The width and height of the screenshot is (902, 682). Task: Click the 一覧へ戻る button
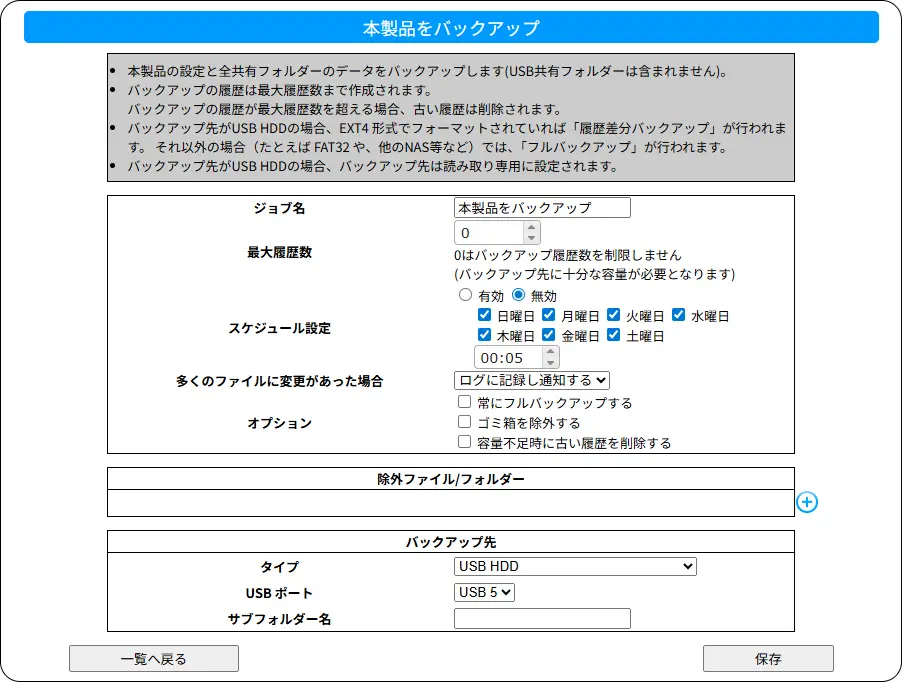[153, 658]
